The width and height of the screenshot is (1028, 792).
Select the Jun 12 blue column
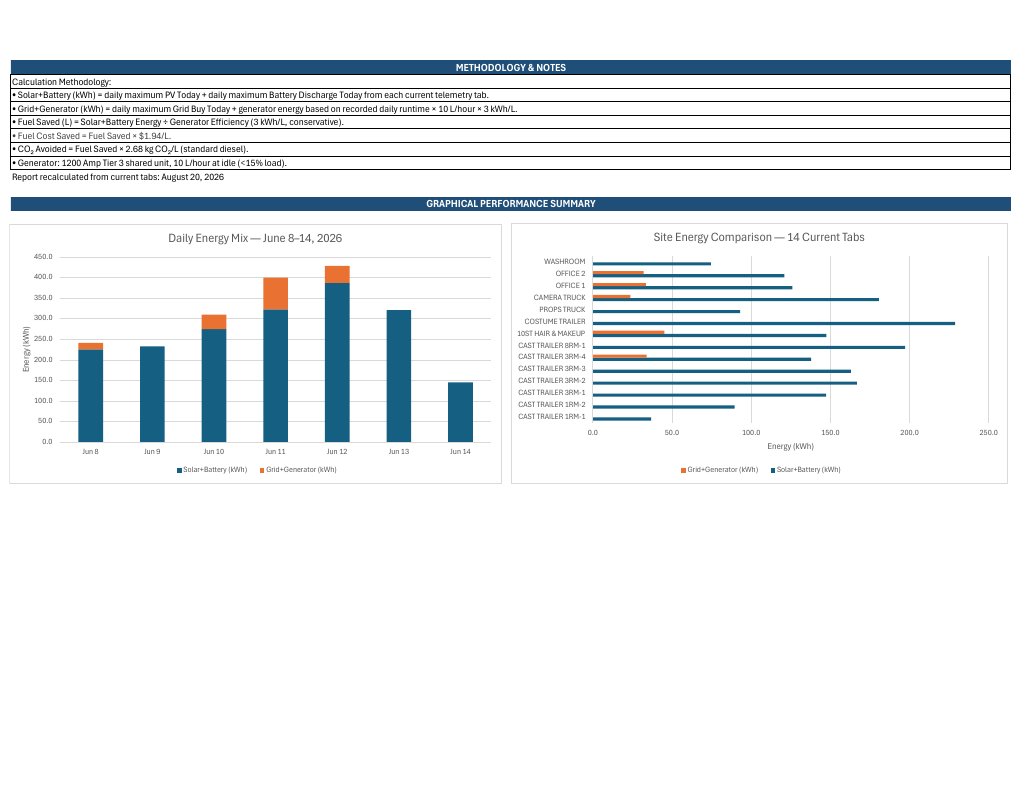coord(337,363)
